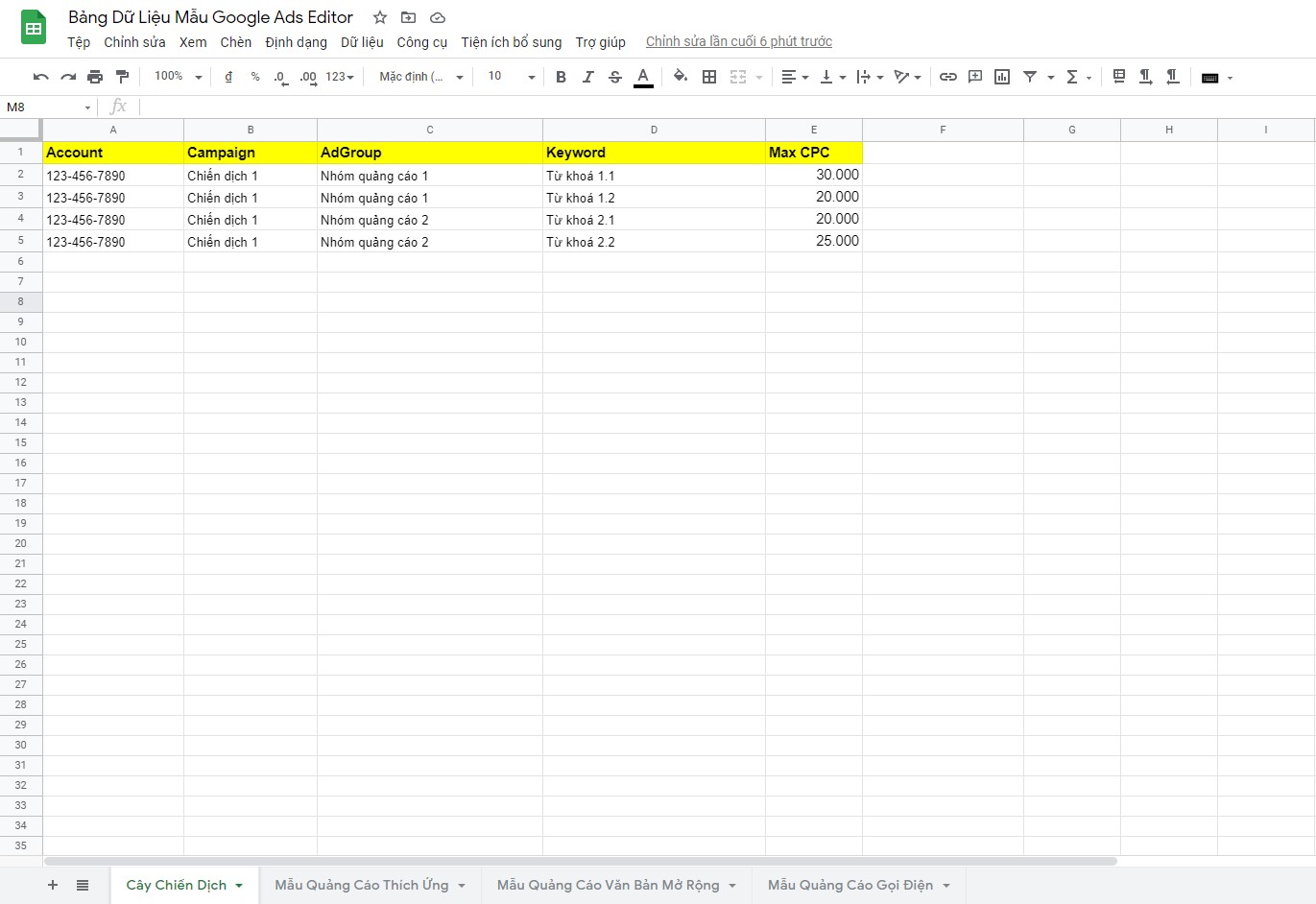
Task: Open the fill color picker
Action: pos(680,77)
